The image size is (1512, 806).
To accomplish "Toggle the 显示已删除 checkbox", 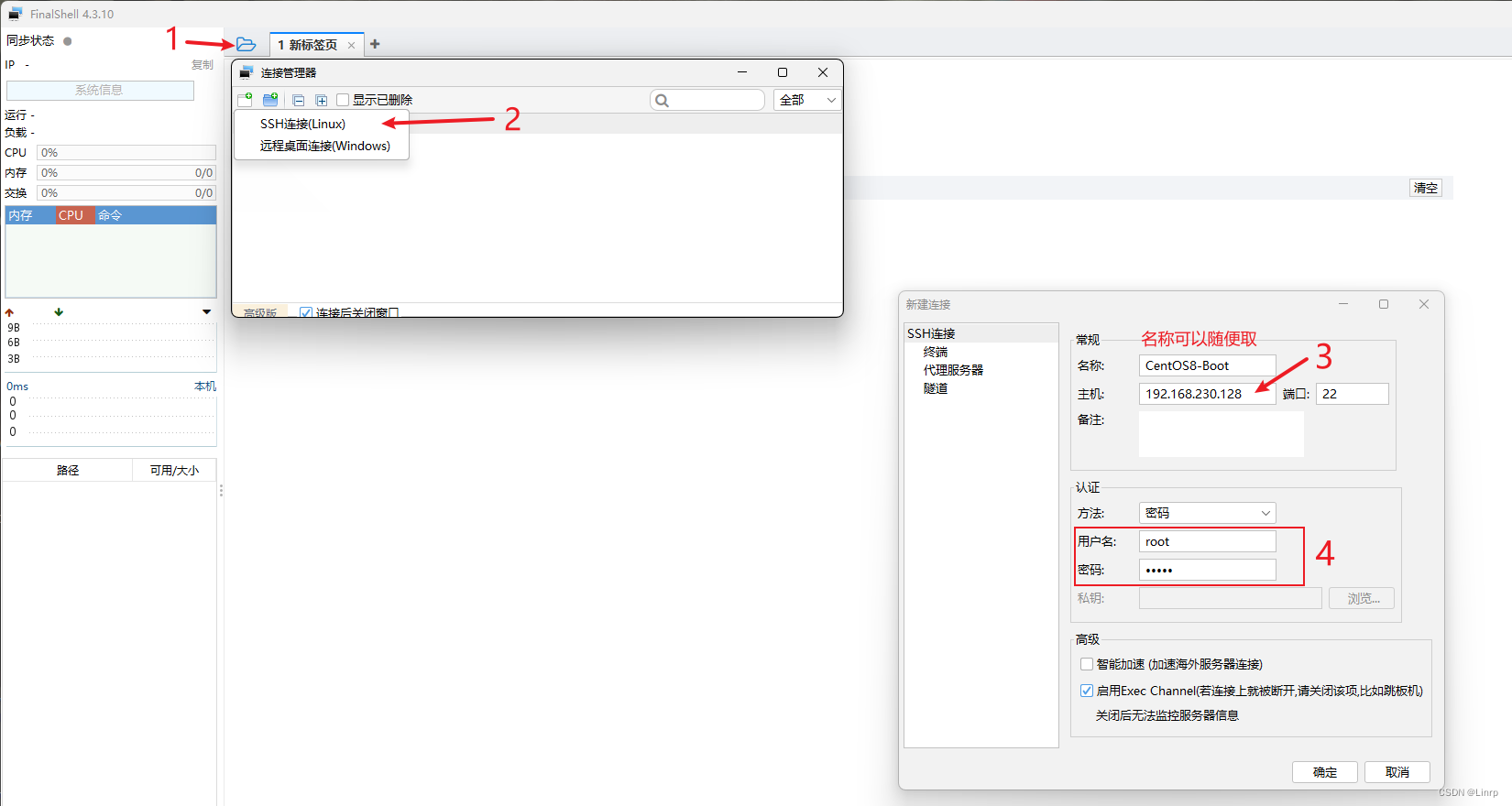I will pyautogui.click(x=343, y=100).
